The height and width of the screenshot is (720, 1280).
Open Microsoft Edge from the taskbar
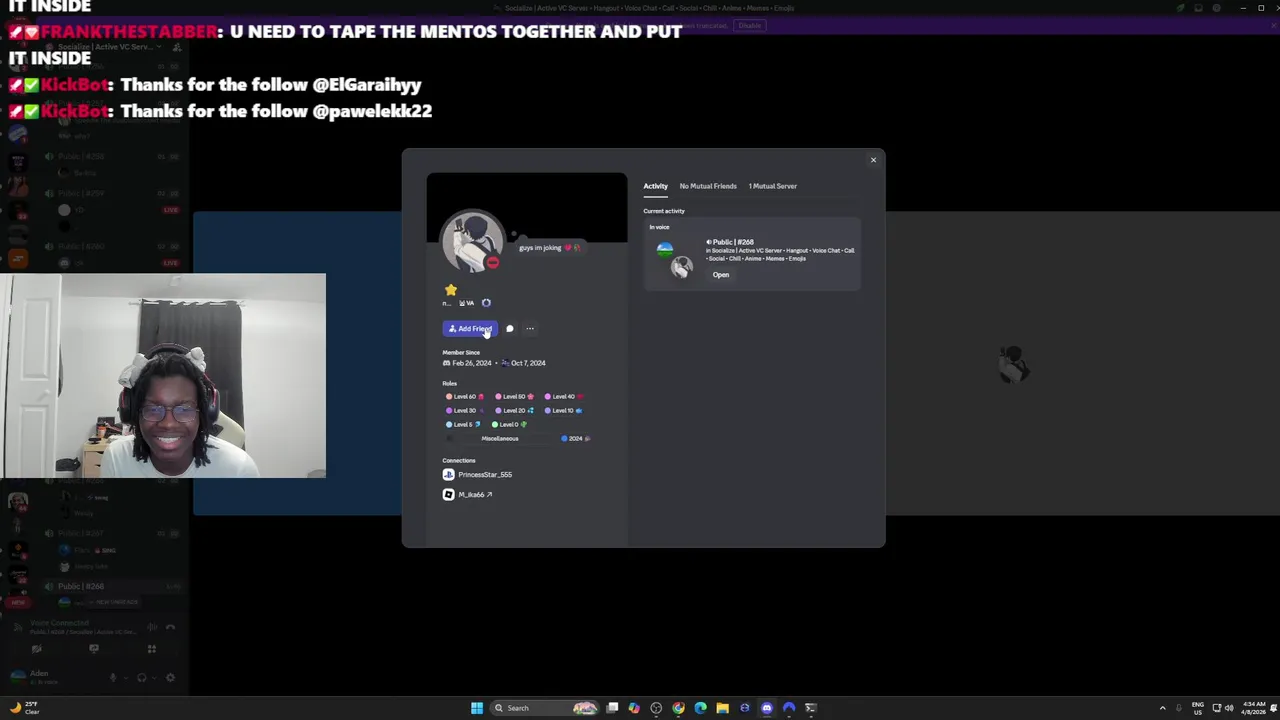(x=700, y=708)
